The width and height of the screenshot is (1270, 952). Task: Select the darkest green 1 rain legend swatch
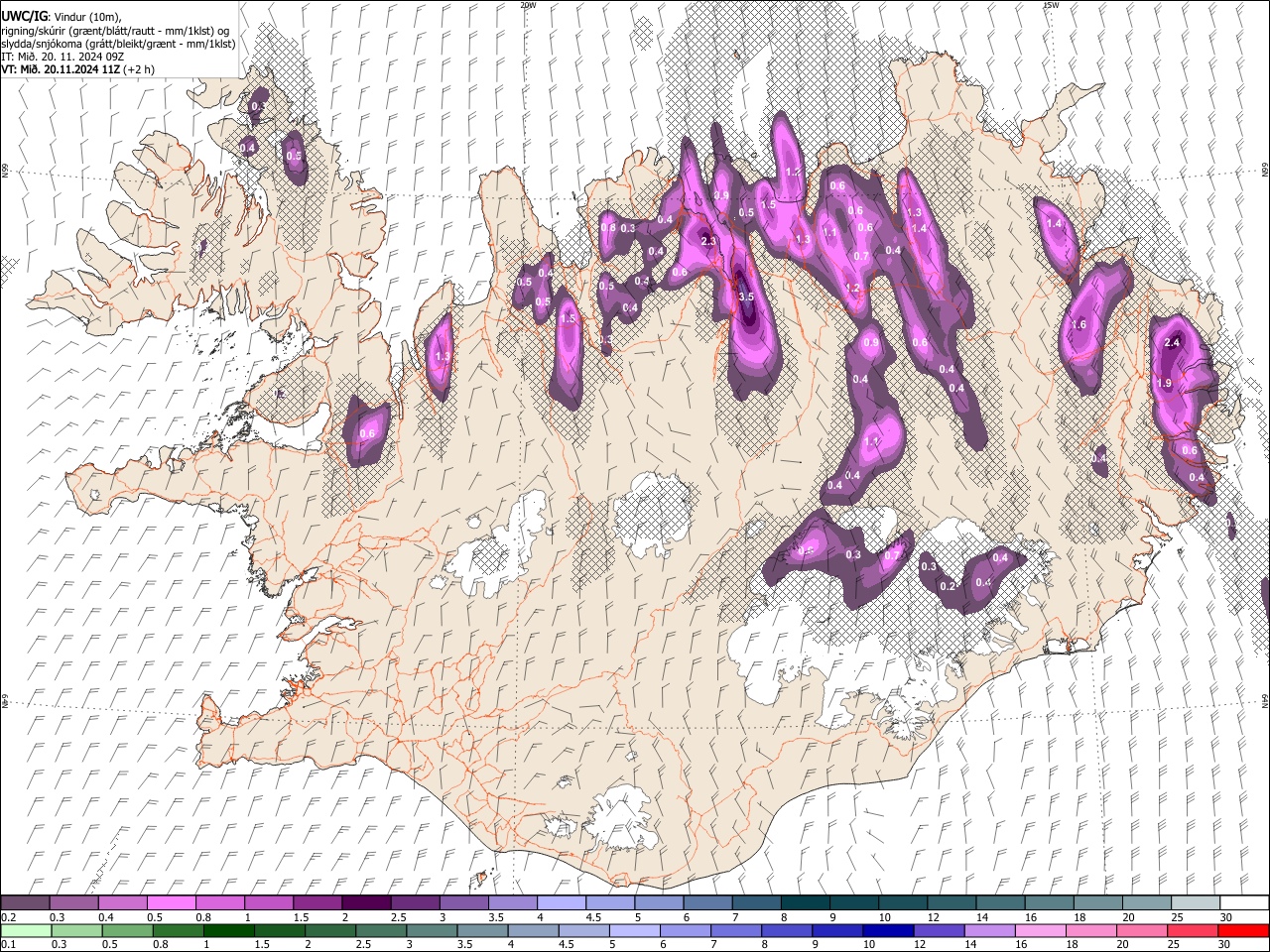tap(228, 930)
